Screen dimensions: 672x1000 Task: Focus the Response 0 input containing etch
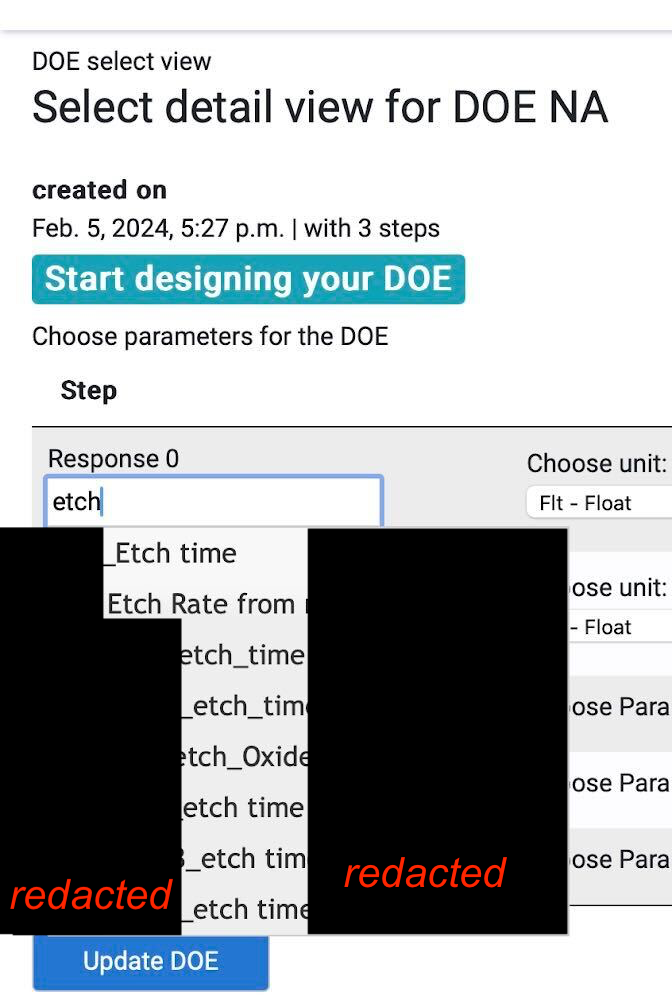point(214,501)
